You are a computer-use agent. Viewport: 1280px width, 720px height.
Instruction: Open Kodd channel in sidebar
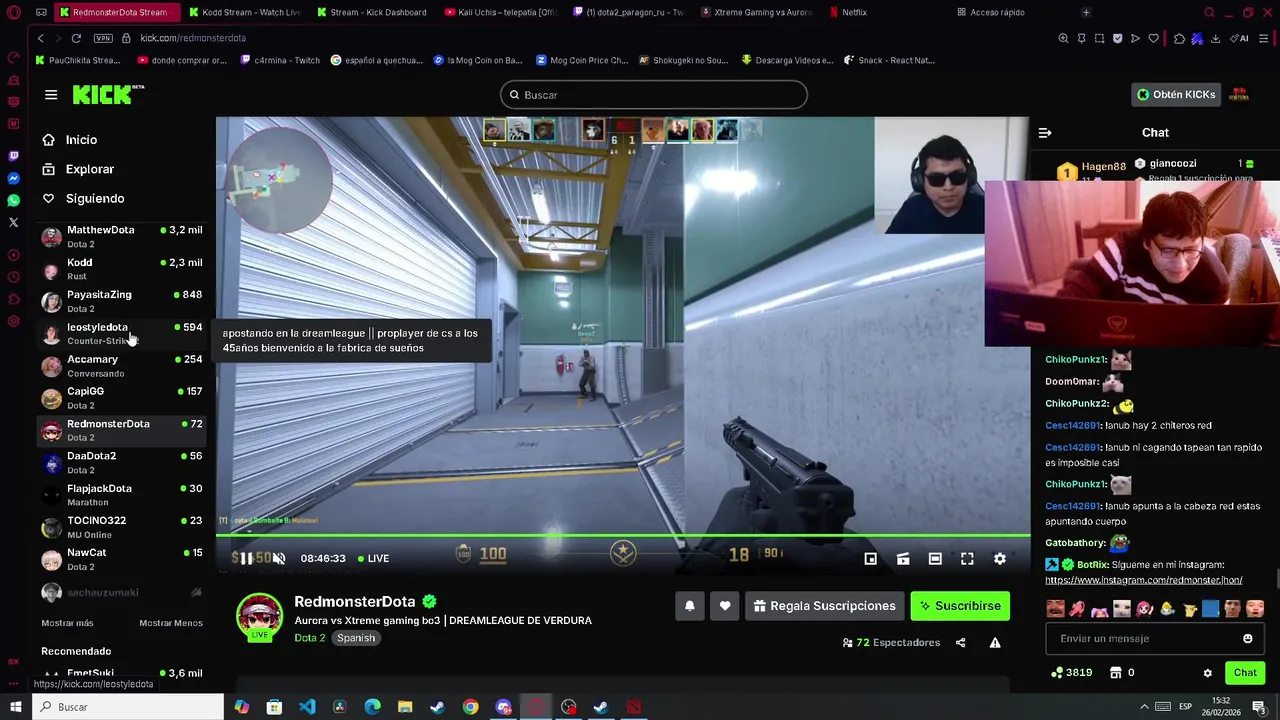121,269
